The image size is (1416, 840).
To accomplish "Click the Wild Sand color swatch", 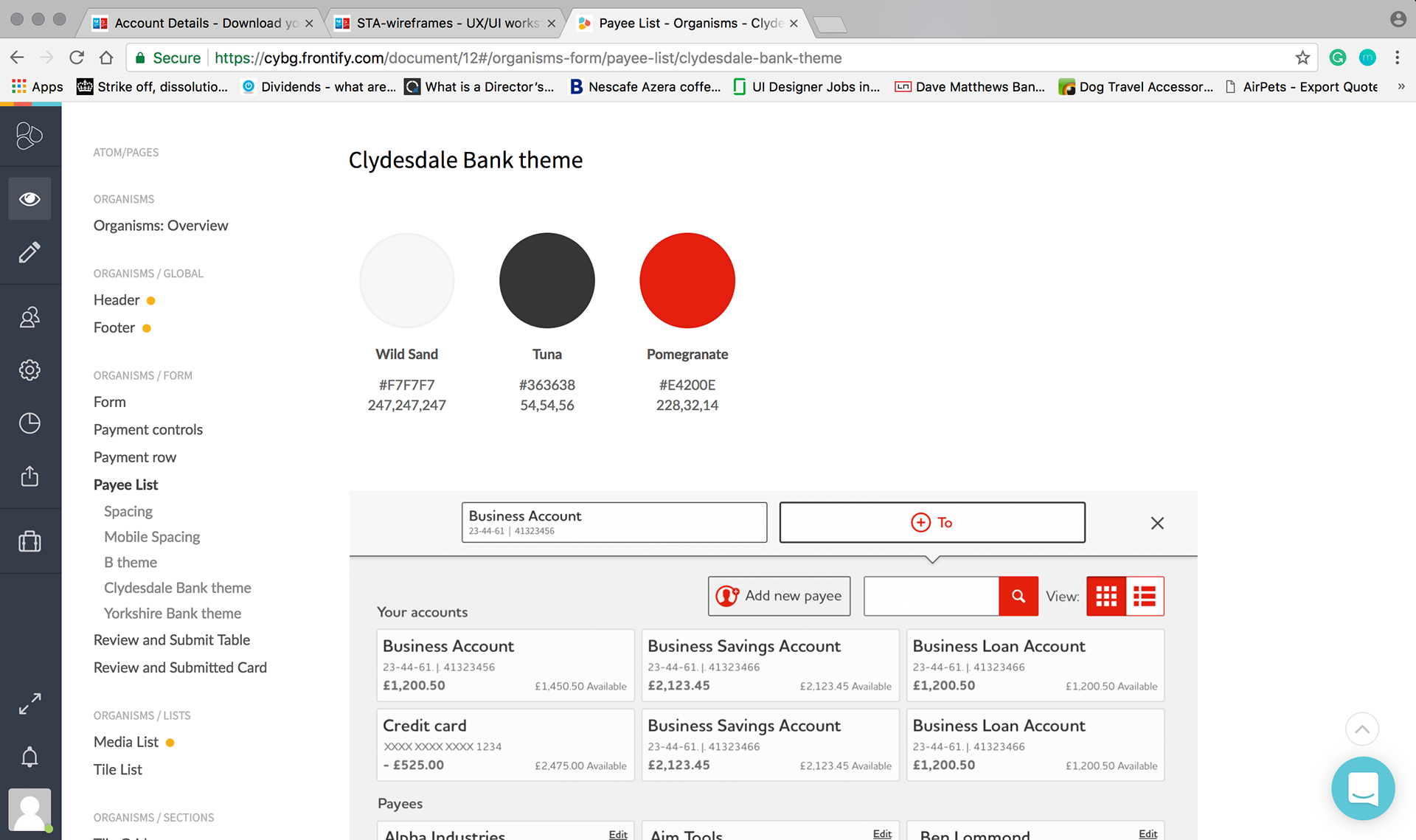I will click(x=406, y=280).
